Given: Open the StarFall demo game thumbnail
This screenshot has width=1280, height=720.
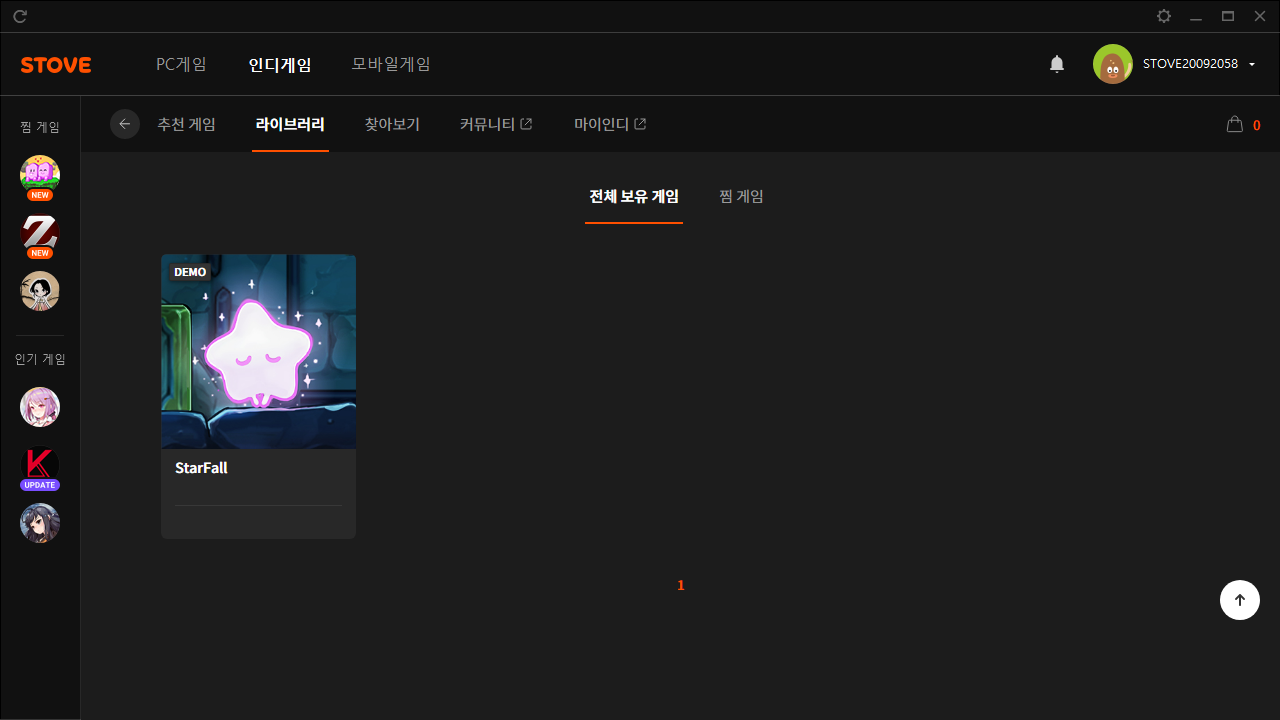Looking at the screenshot, I should coord(258,351).
